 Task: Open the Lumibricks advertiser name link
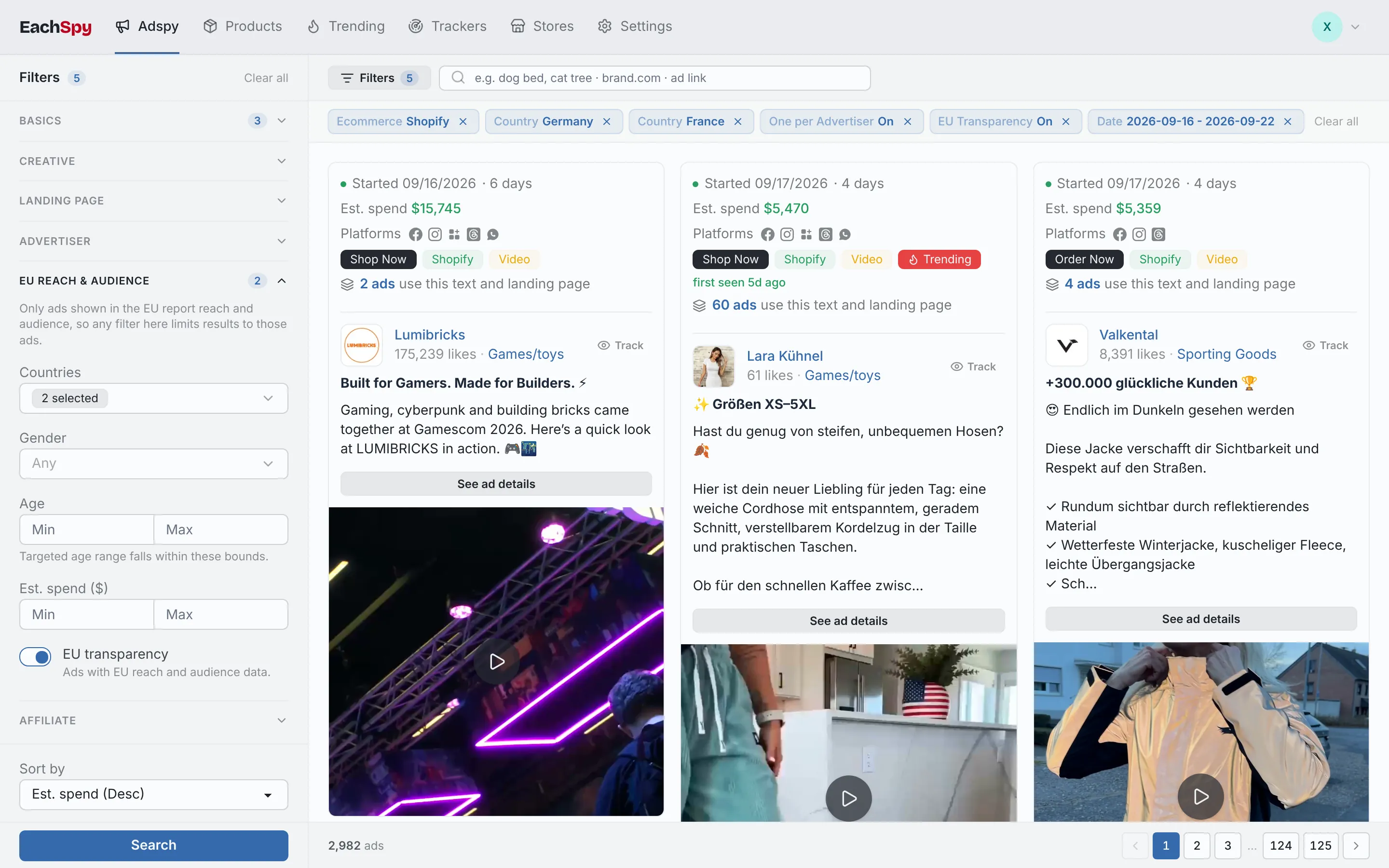tap(429, 335)
